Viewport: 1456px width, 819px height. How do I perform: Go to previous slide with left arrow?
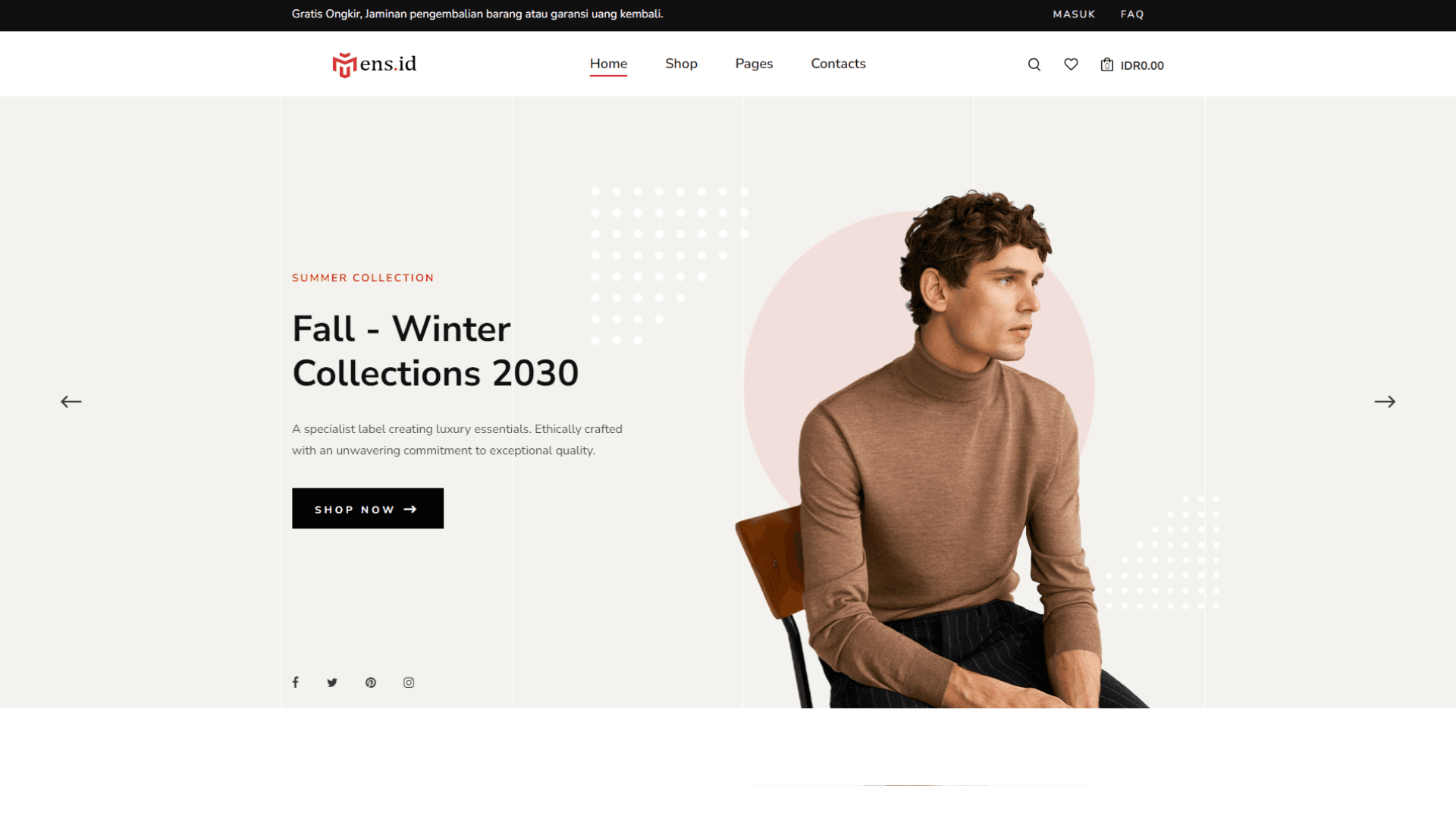(x=71, y=402)
